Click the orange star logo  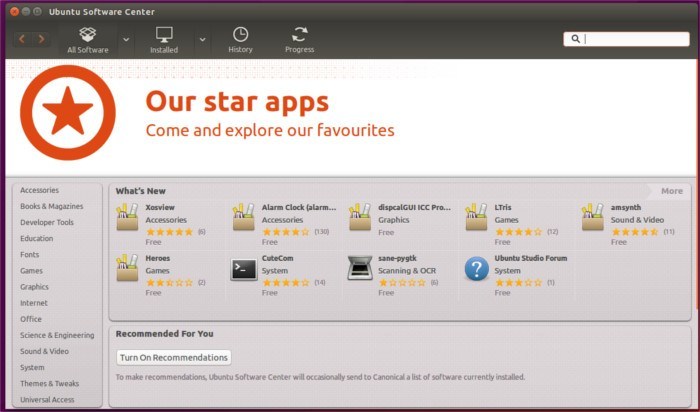(68, 112)
